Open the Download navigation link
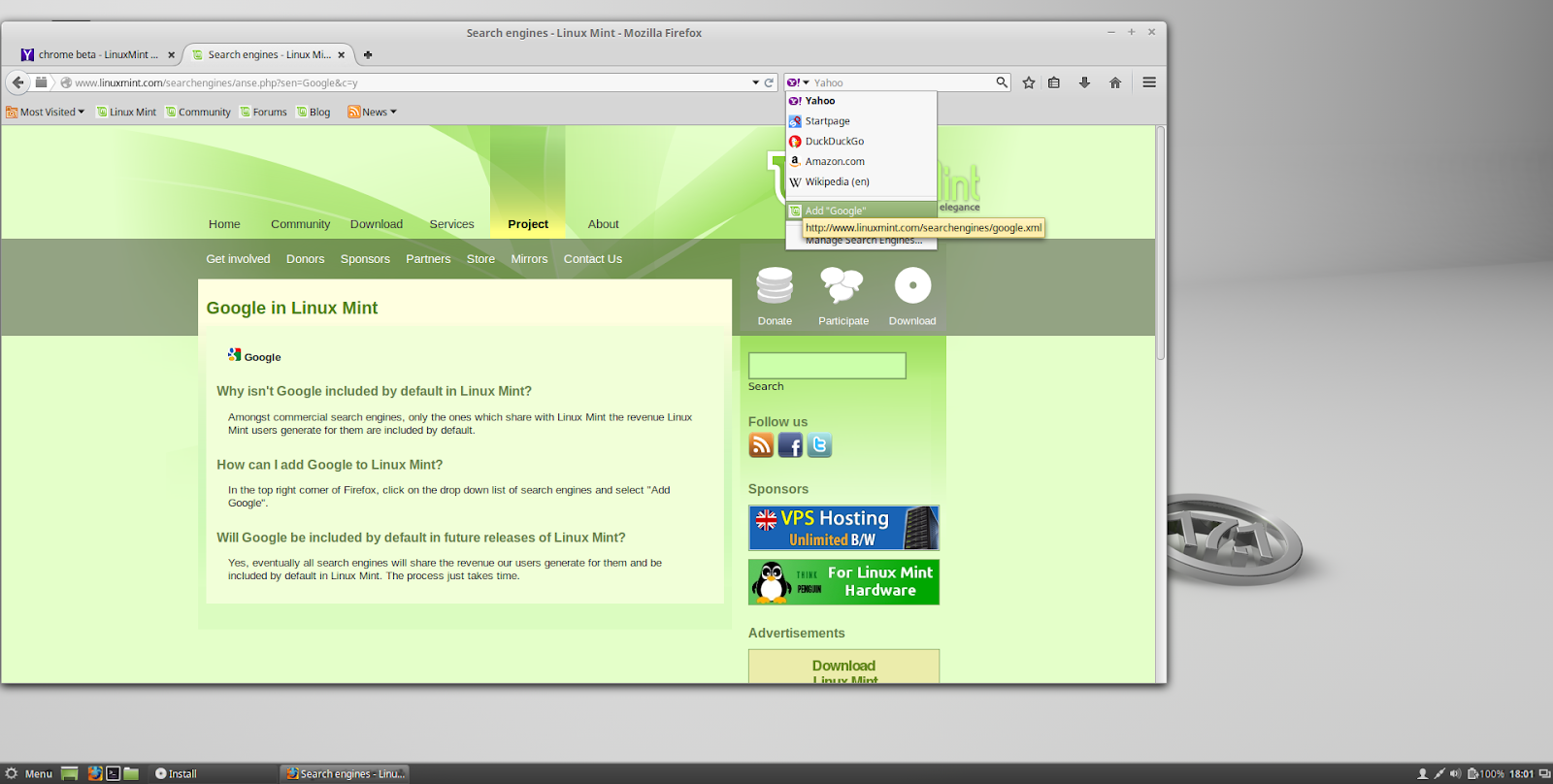This screenshot has width=1553, height=784. [377, 224]
